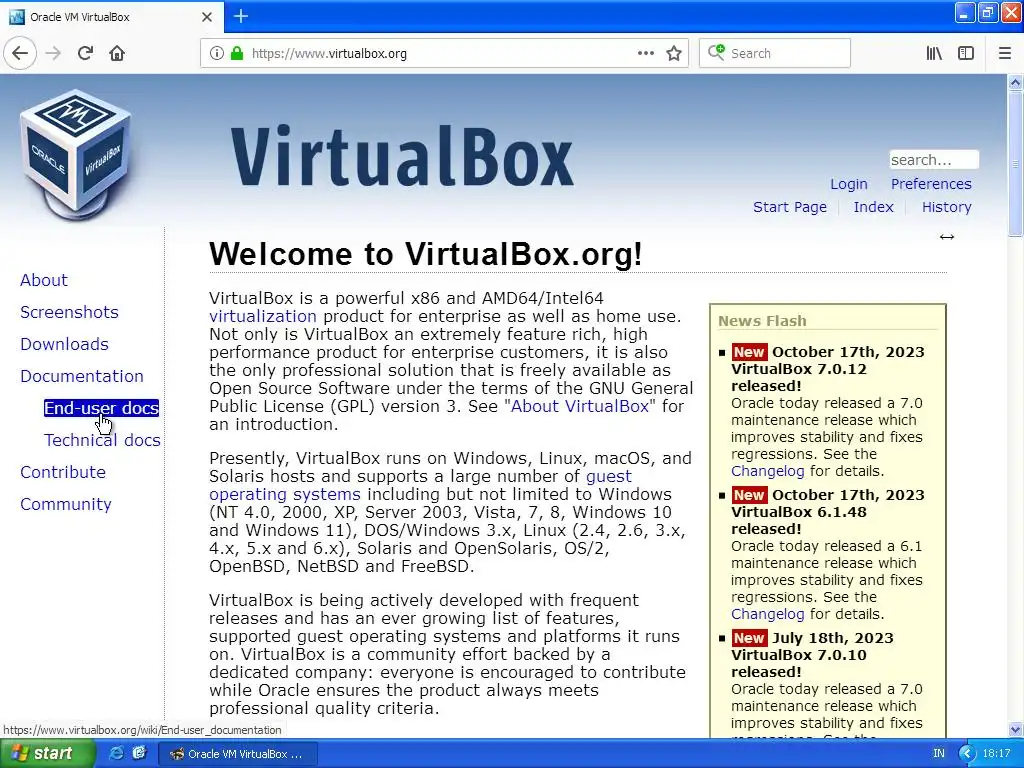Click the page scrollbar up arrow
This screenshot has height=768, width=1024.
[x=1015, y=82]
